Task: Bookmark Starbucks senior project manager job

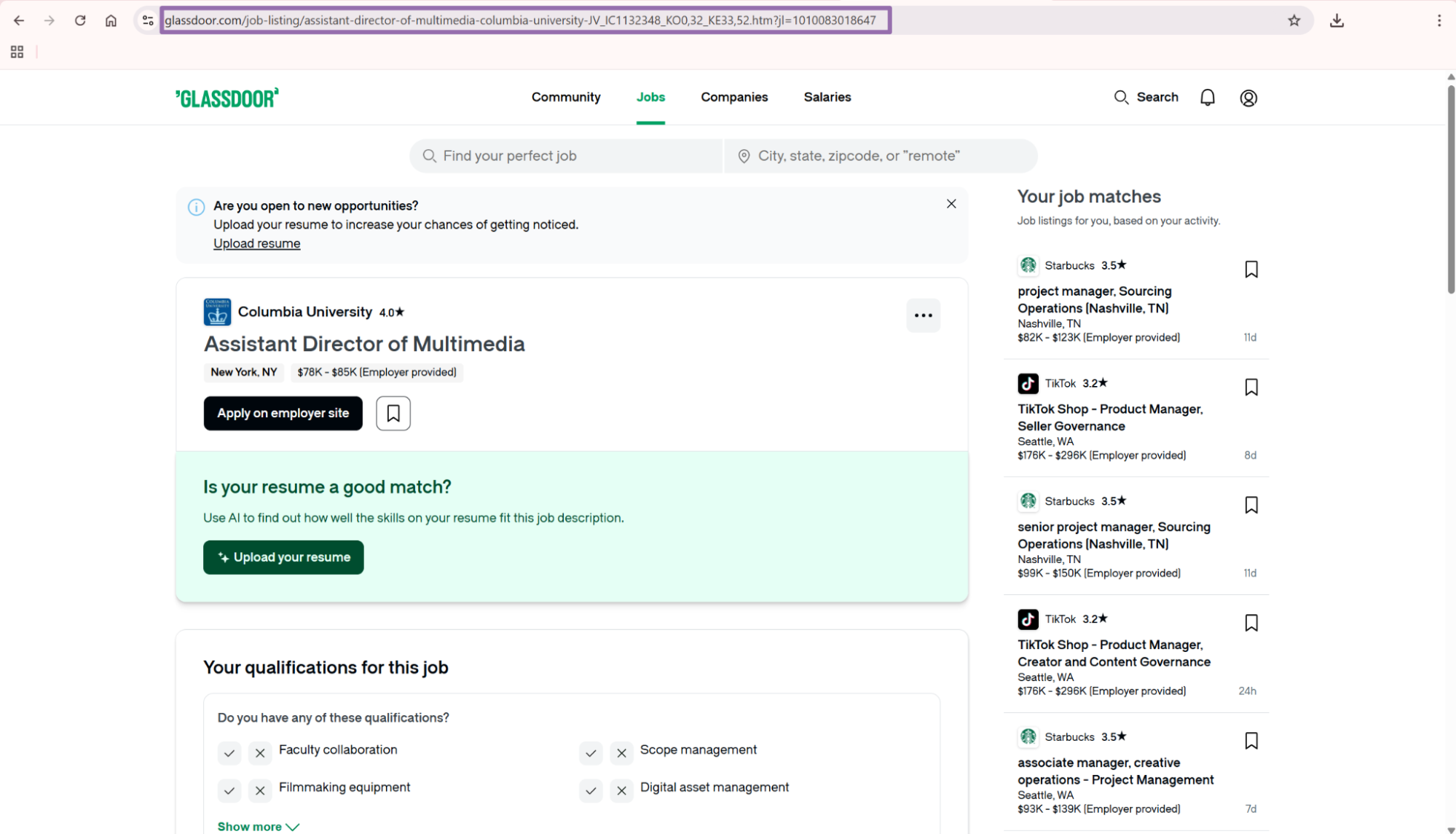Action: tap(1251, 505)
